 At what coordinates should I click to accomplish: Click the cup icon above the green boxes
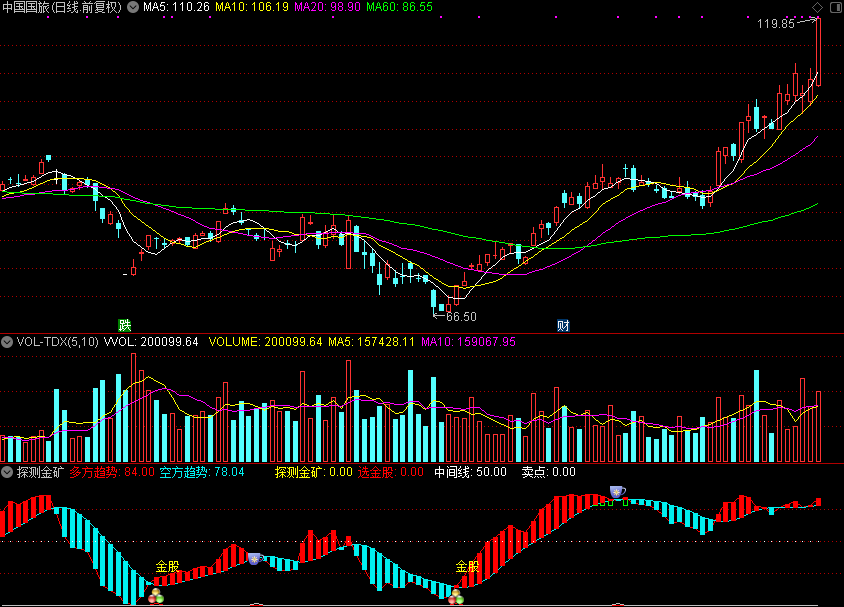(617, 491)
